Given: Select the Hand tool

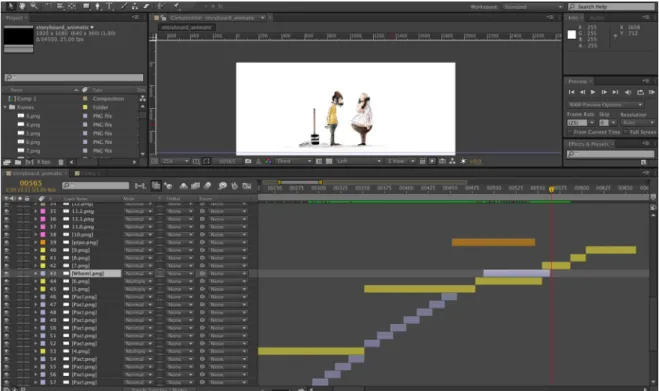Looking at the screenshot, I should (21, 6).
